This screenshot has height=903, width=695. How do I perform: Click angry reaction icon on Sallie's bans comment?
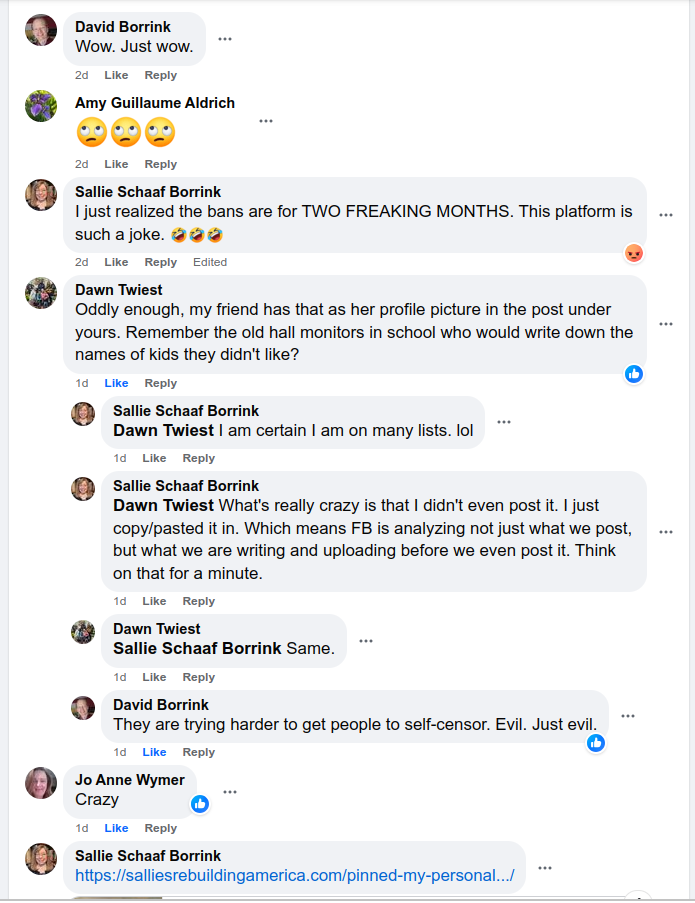coord(633,254)
